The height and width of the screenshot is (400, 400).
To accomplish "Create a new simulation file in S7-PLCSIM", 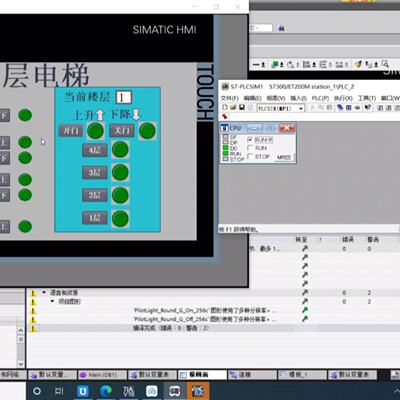I will [225, 108].
